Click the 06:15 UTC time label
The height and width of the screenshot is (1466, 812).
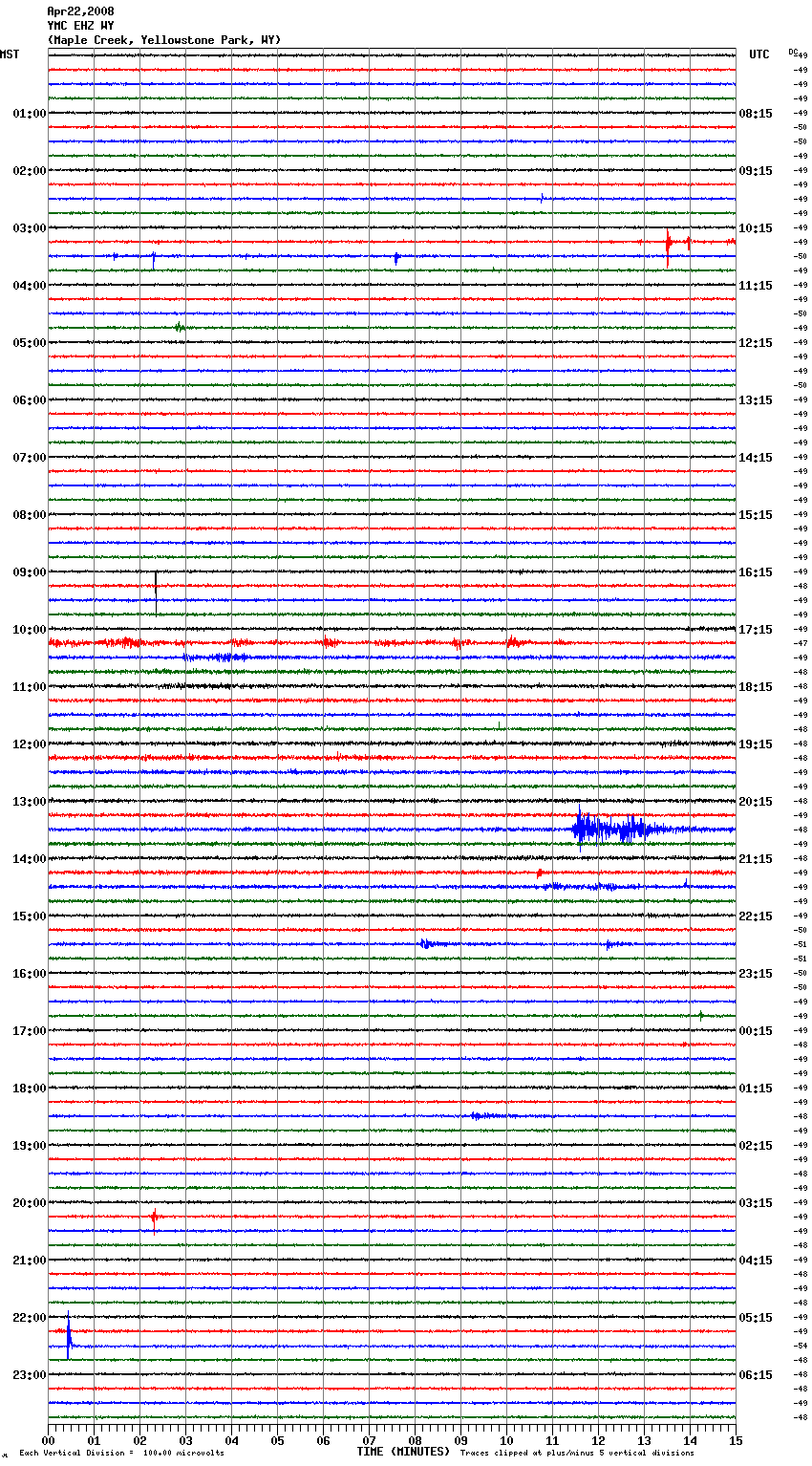pyautogui.click(x=756, y=1375)
